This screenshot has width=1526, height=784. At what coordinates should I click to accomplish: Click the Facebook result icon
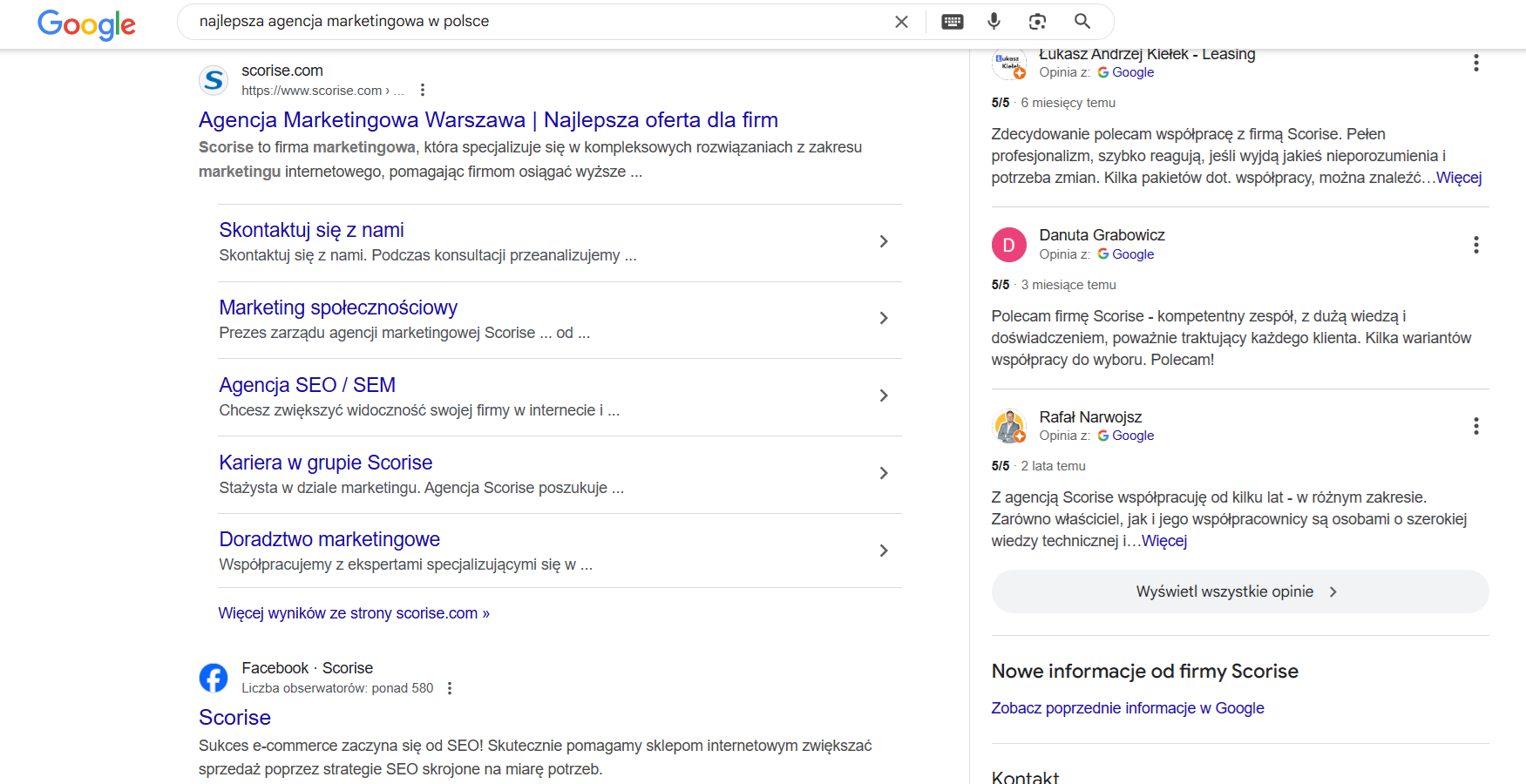[214, 678]
